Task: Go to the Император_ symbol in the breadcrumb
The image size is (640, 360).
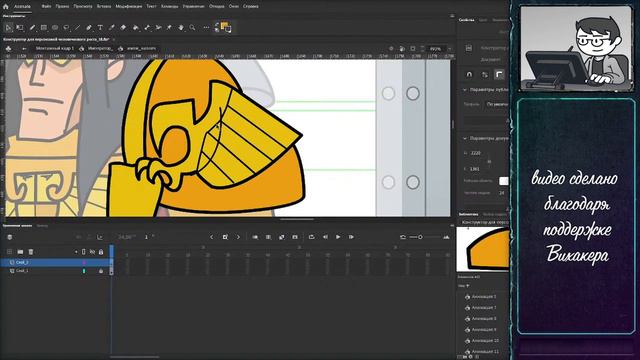Action: 100,48
